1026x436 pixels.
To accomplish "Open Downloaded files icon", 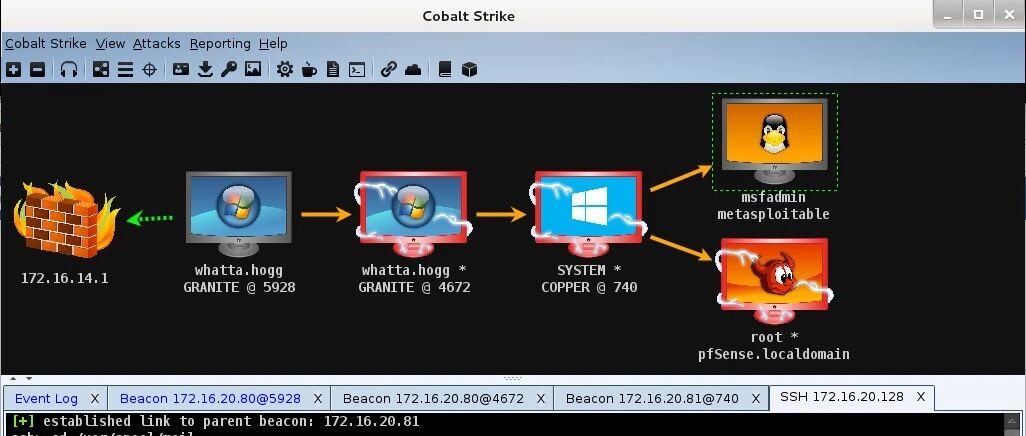I will tap(205, 69).
